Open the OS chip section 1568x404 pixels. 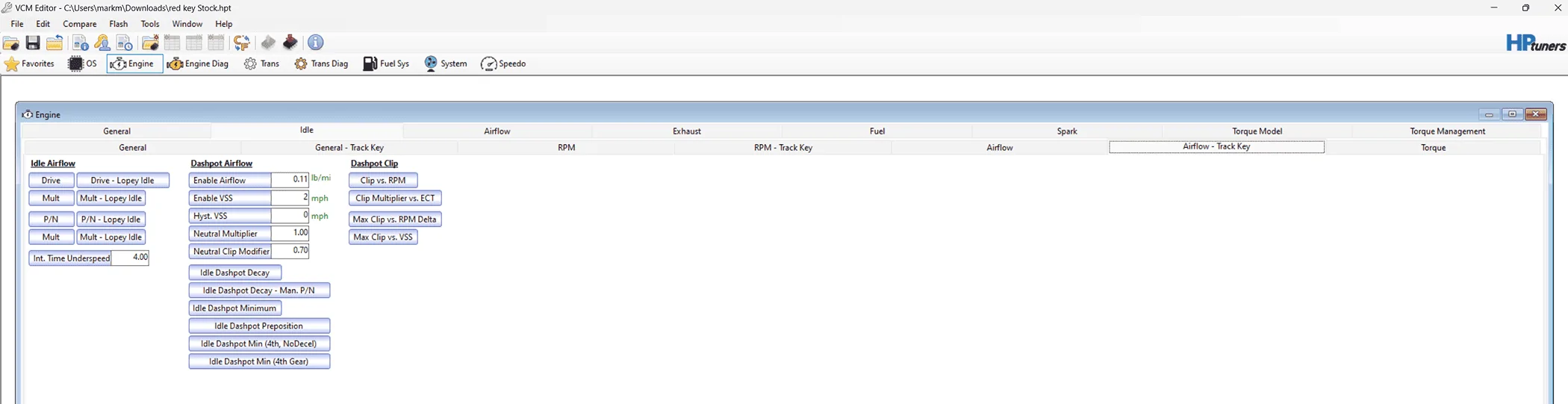point(83,63)
